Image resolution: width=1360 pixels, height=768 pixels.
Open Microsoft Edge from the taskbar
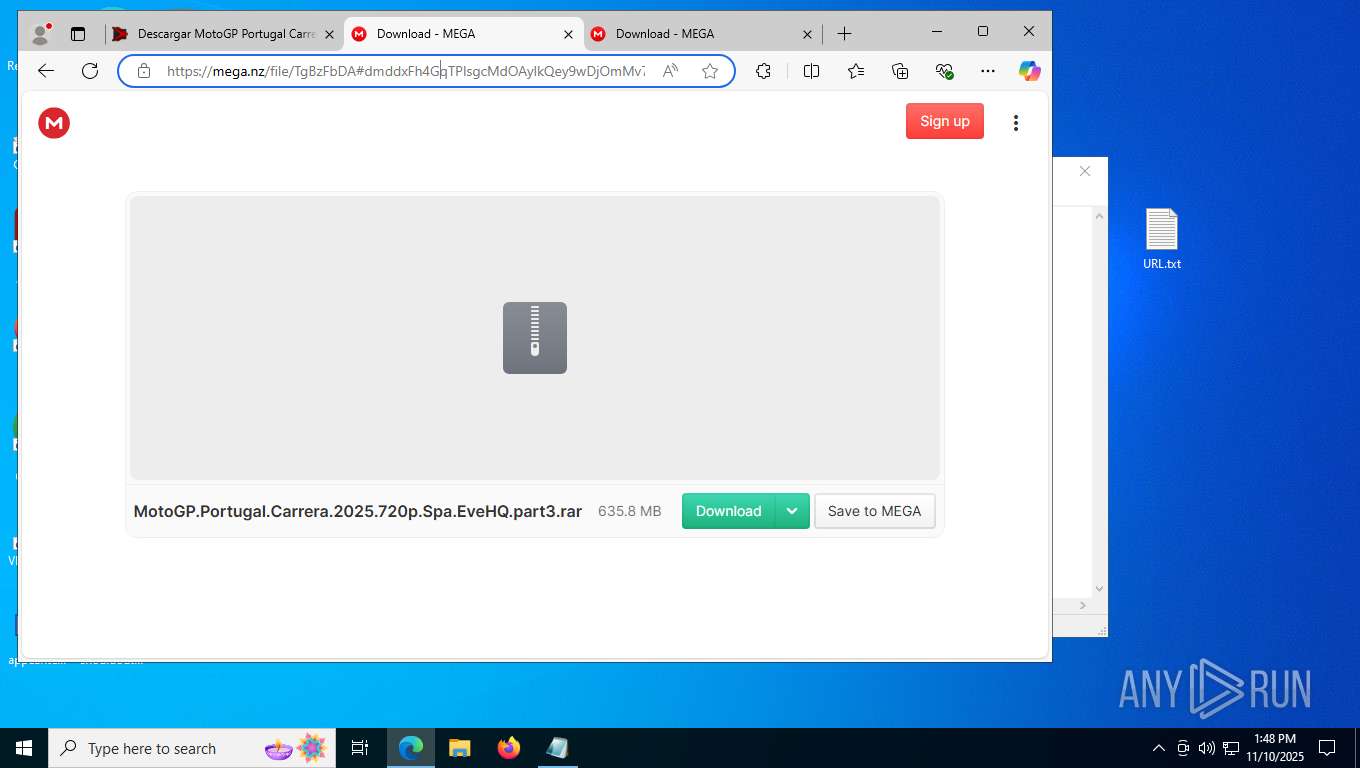coord(411,748)
